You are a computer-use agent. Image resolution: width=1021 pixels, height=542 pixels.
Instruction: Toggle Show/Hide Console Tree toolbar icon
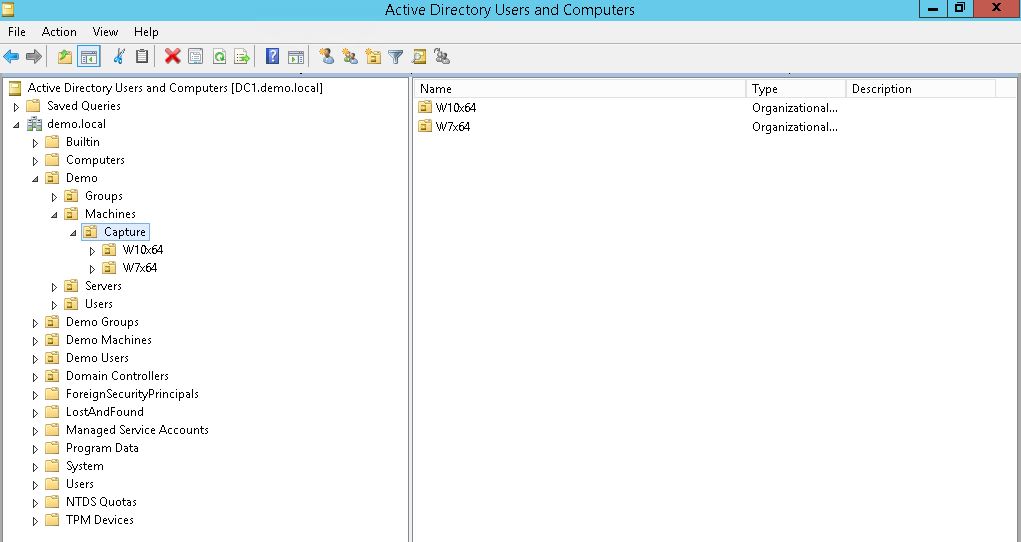tap(89, 57)
